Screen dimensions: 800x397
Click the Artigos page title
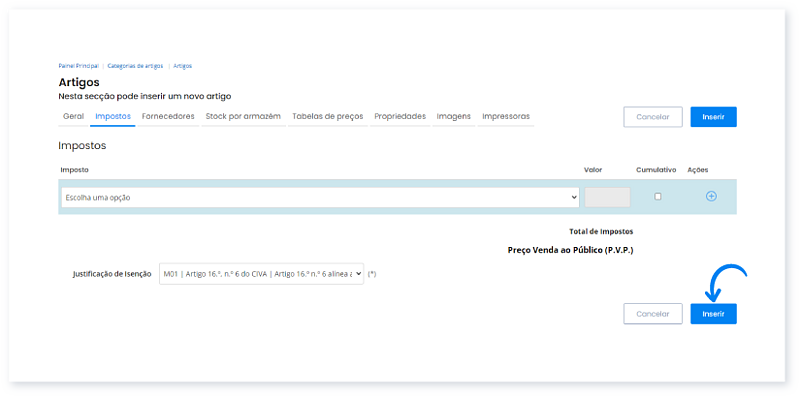[79, 82]
